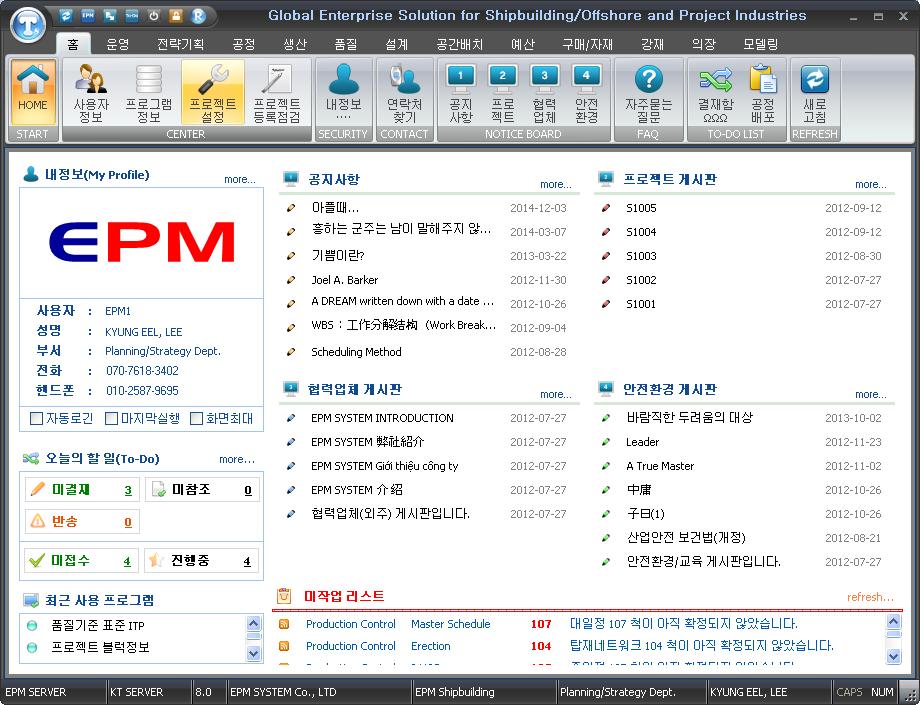Open 프로젝트 설정 wrench icon
This screenshot has width=920, height=705.
[212, 91]
